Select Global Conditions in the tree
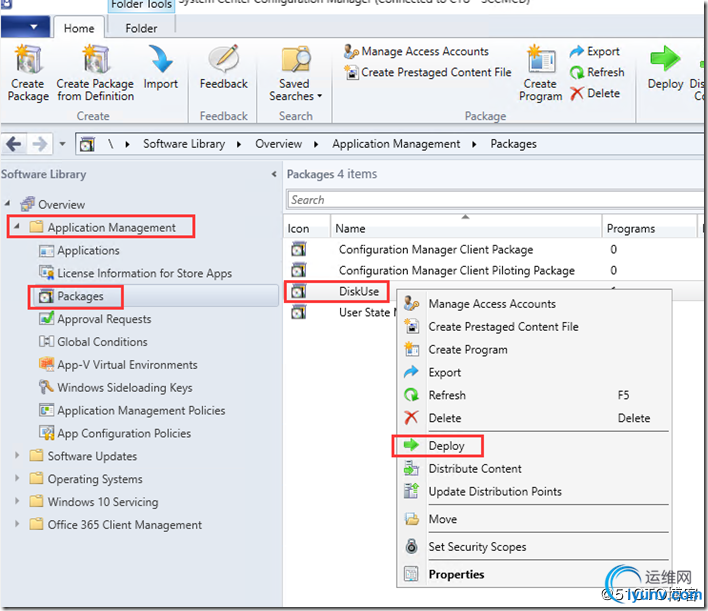Image resolution: width=708 pixels, height=611 pixels. (93, 342)
